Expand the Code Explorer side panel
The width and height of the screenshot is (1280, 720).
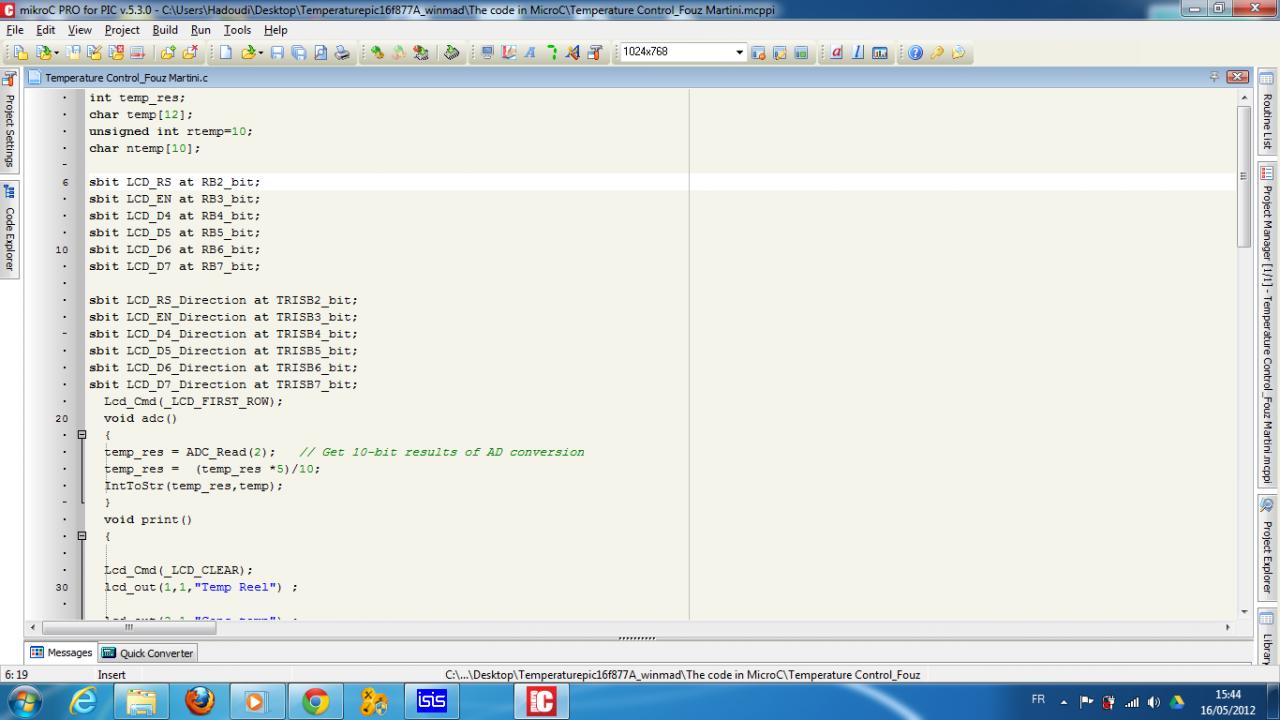click(10, 229)
